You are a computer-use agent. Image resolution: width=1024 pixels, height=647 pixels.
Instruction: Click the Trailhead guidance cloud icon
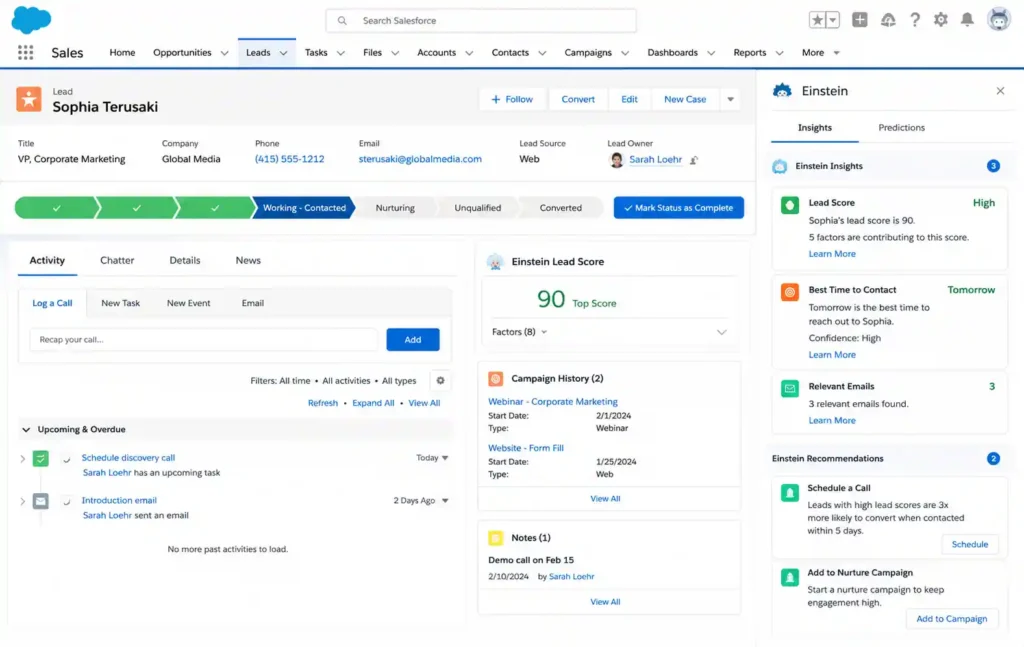tap(888, 20)
